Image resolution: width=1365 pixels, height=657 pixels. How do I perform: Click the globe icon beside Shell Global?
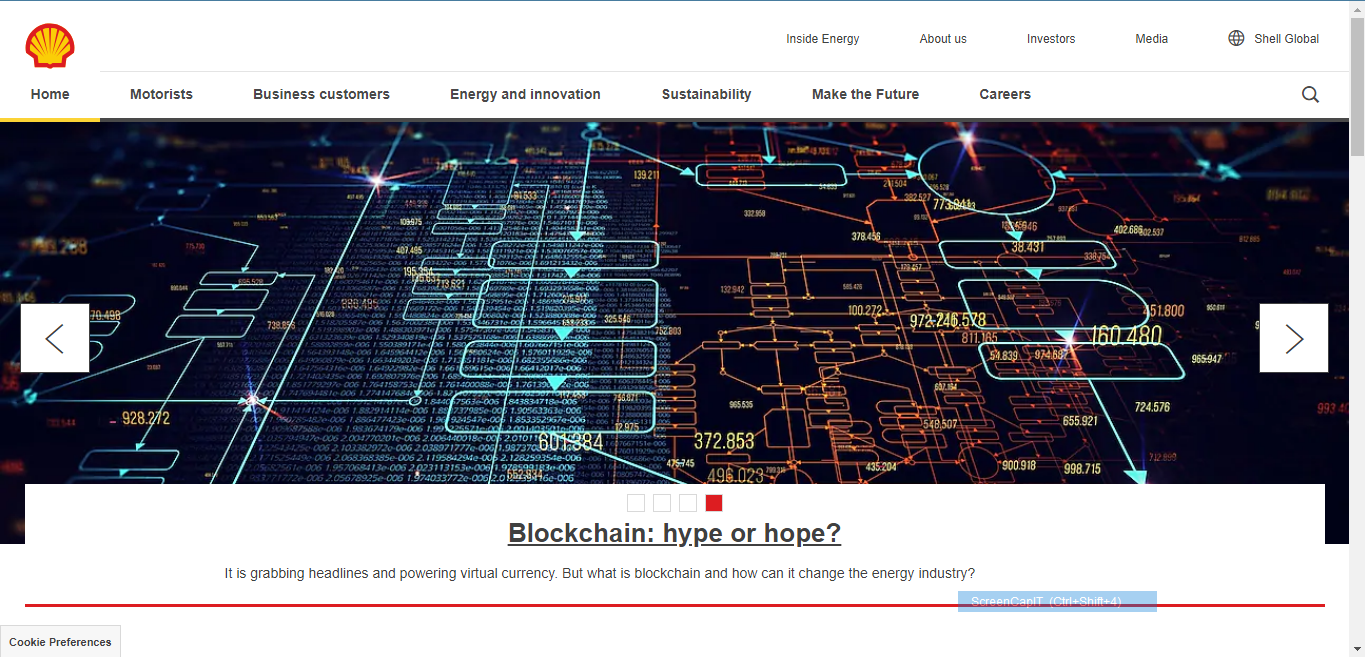1236,39
